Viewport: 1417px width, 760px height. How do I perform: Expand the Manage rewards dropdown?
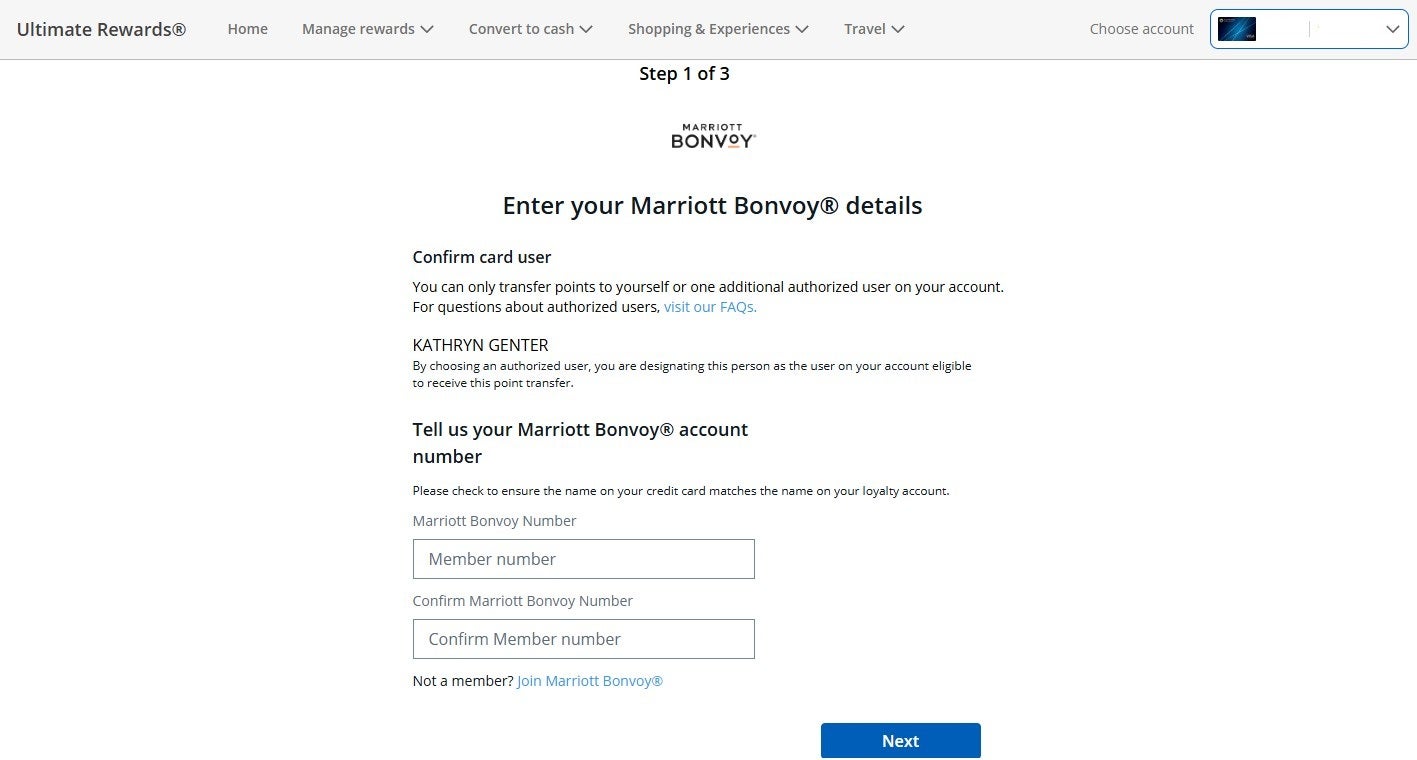tap(367, 29)
